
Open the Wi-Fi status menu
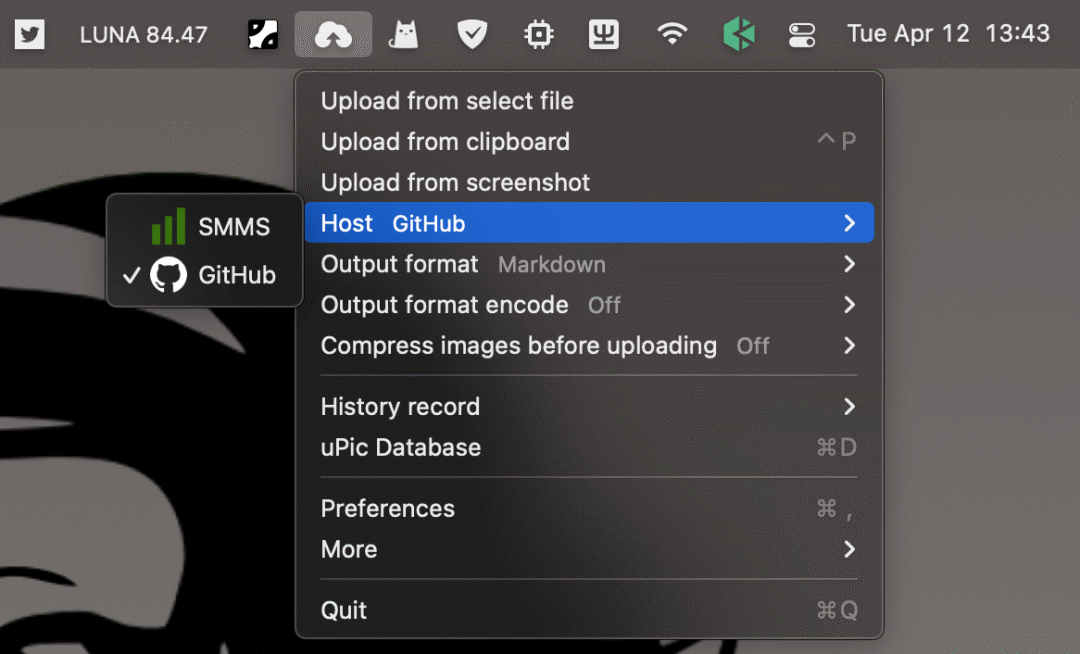pyautogui.click(x=672, y=34)
